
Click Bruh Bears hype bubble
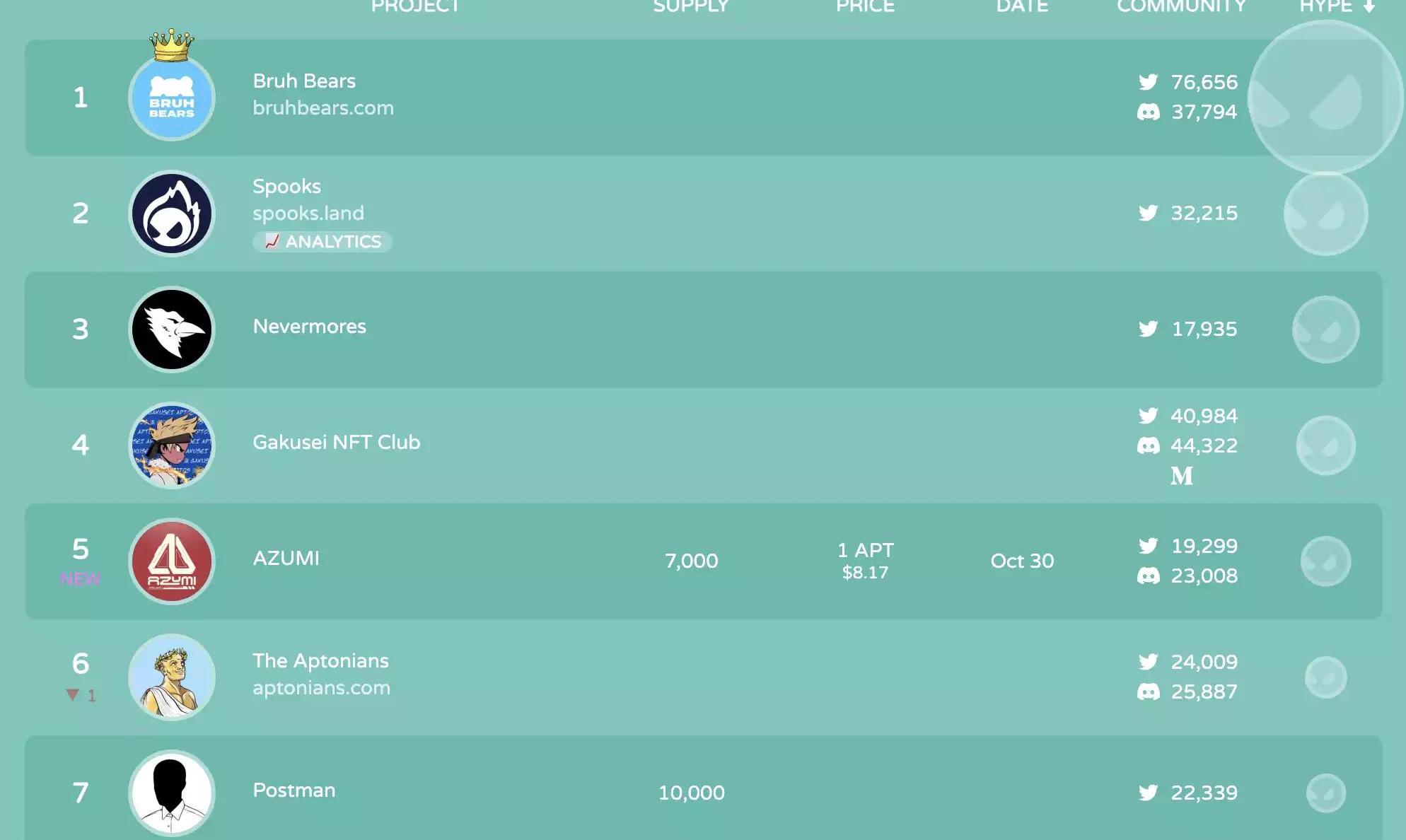click(x=1325, y=98)
